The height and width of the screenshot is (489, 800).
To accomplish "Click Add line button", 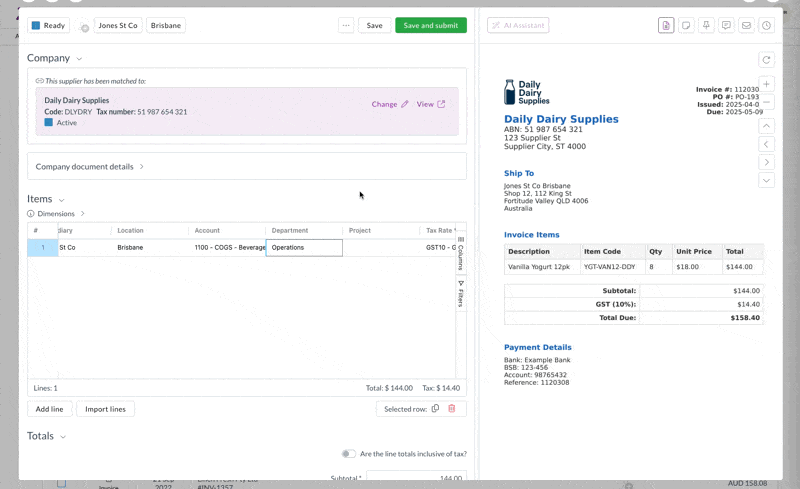I will 49,409.
